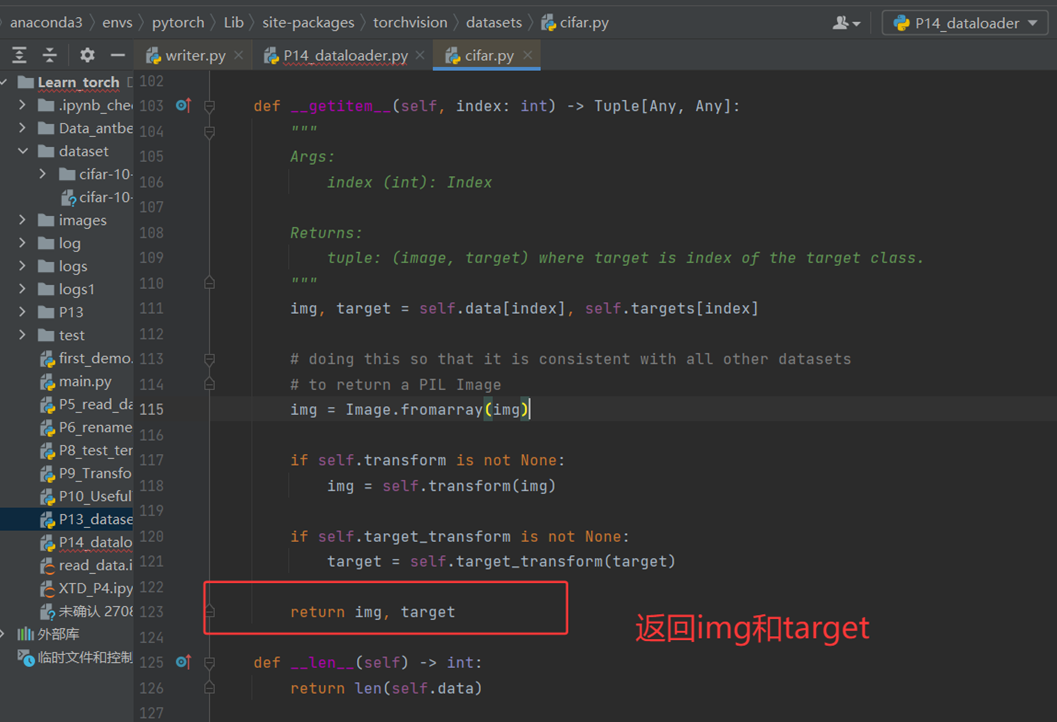
Task: Click on '__getitem__' method name
Action: pyautogui.click(x=340, y=106)
